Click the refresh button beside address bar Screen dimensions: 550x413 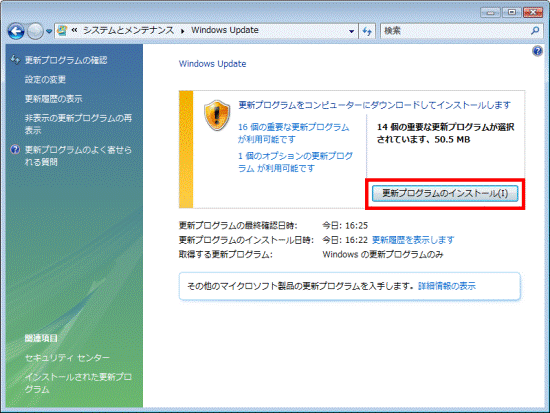[x=367, y=31]
